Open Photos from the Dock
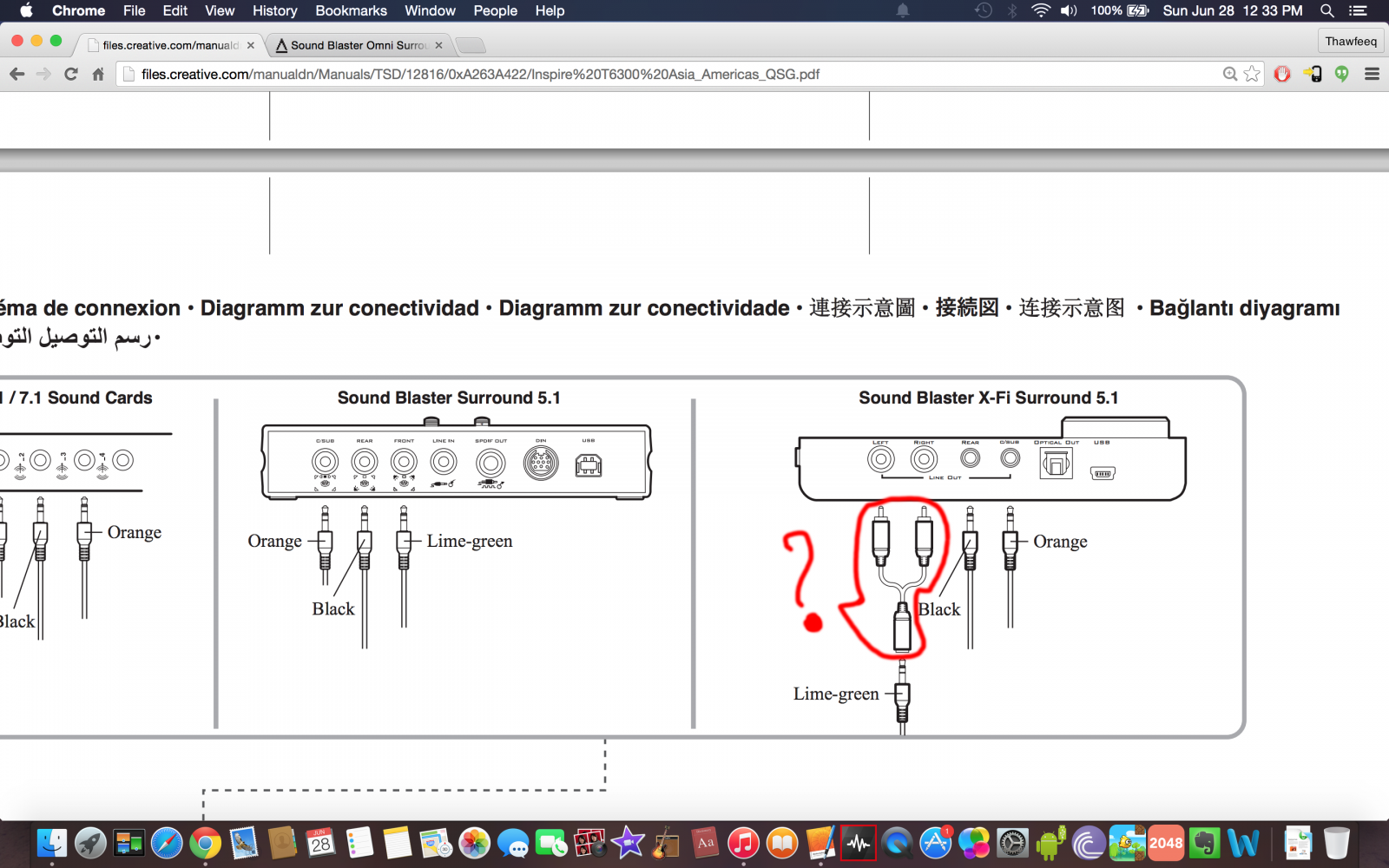Screen dimensions: 1389x868 [x=475, y=843]
